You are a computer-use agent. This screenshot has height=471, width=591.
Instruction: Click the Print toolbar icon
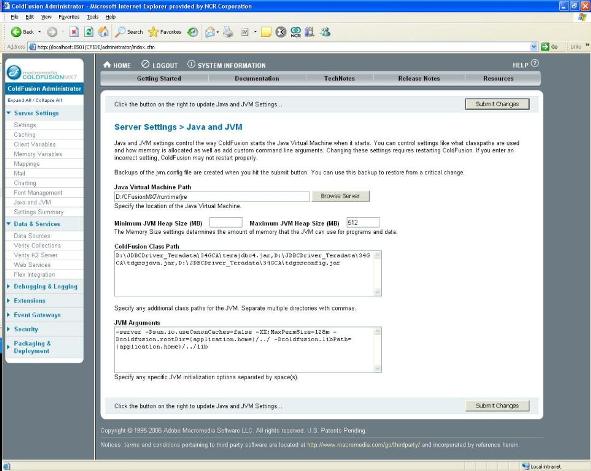tap(228, 32)
